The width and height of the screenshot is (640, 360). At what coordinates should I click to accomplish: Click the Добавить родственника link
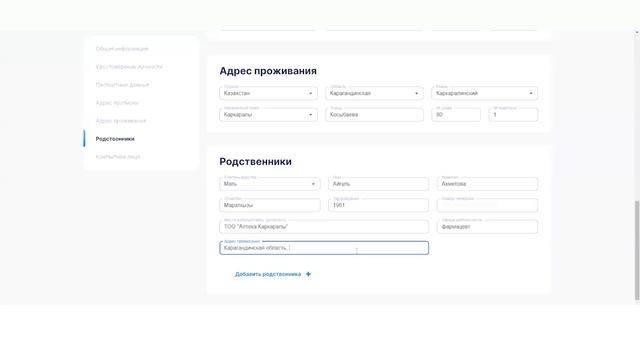268,274
